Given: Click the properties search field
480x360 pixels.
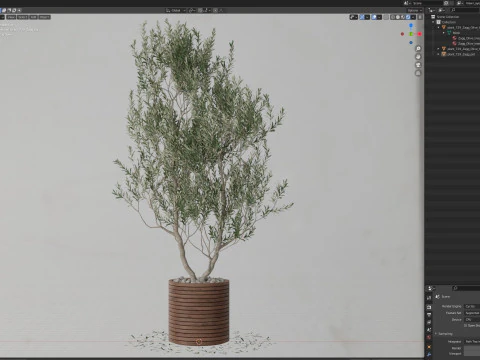Looking at the screenshot, I should [x=466, y=288].
